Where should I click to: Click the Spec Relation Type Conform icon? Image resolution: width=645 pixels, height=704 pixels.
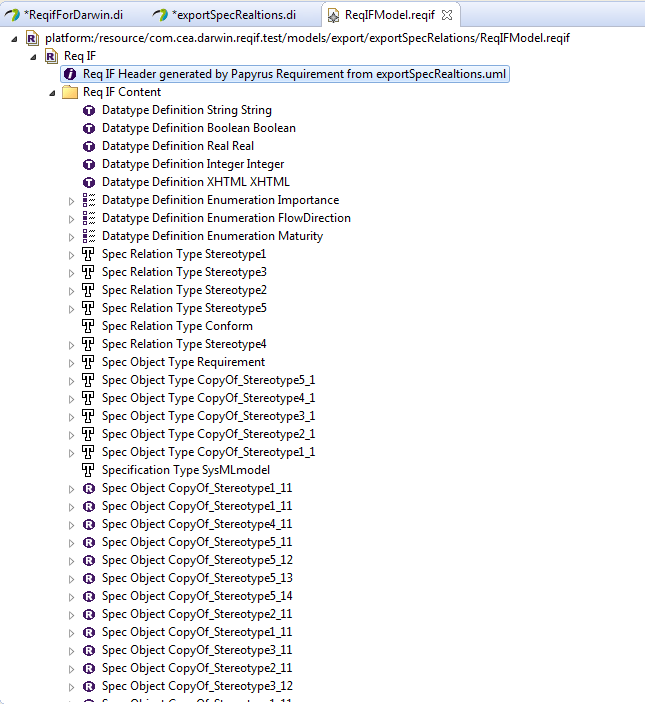point(88,326)
